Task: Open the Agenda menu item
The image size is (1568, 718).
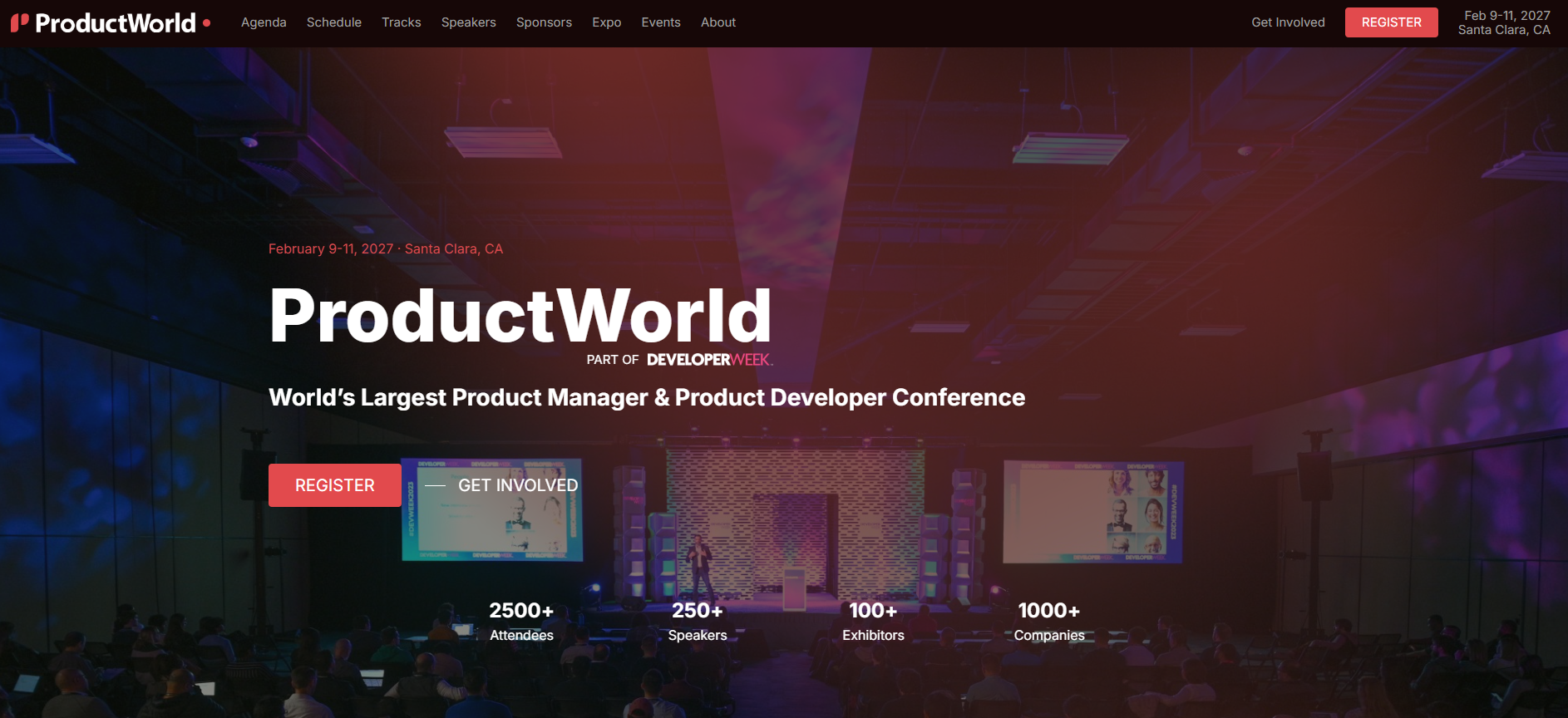Action: coord(264,22)
